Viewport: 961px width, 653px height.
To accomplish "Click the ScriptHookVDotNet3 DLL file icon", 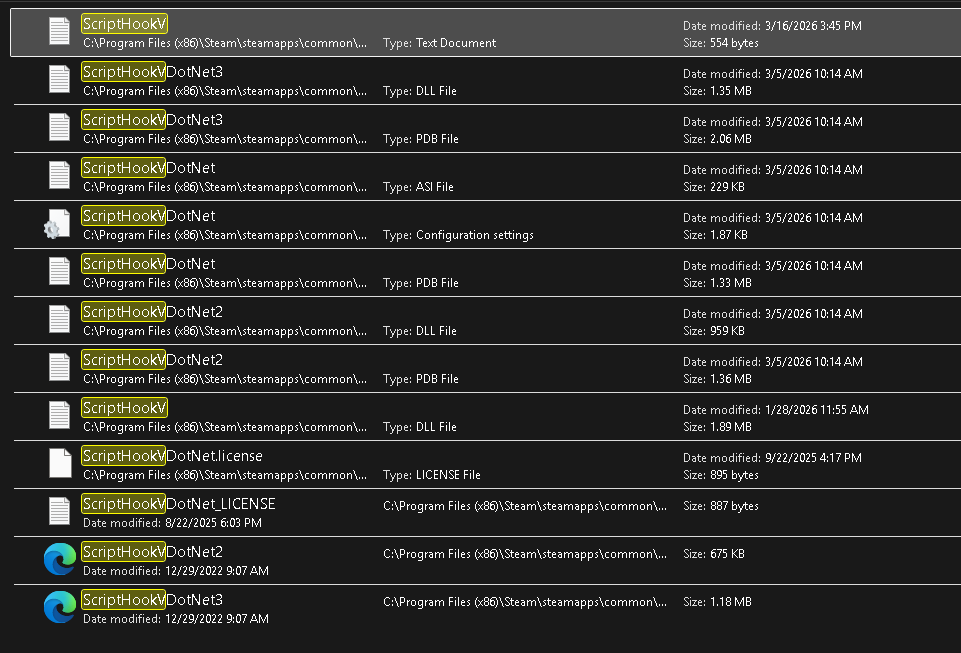I will pyautogui.click(x=60, y=79).
